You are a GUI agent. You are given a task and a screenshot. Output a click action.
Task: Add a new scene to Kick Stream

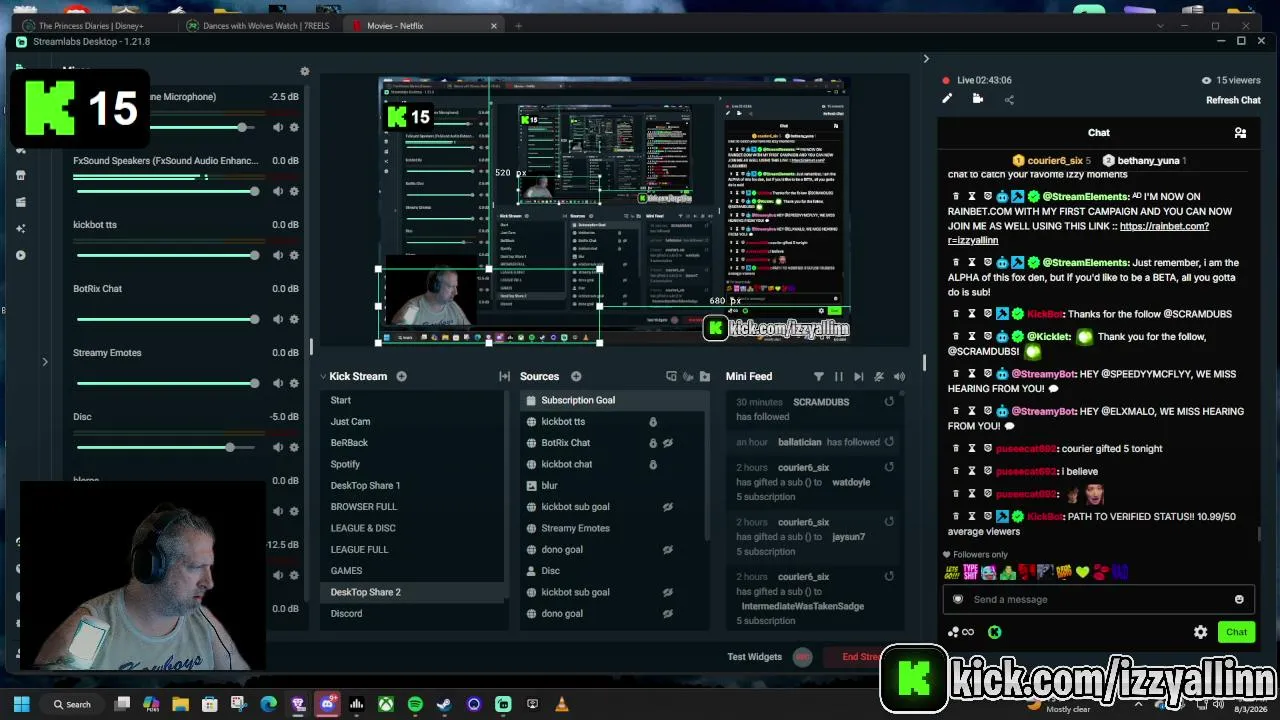point(401,376)
